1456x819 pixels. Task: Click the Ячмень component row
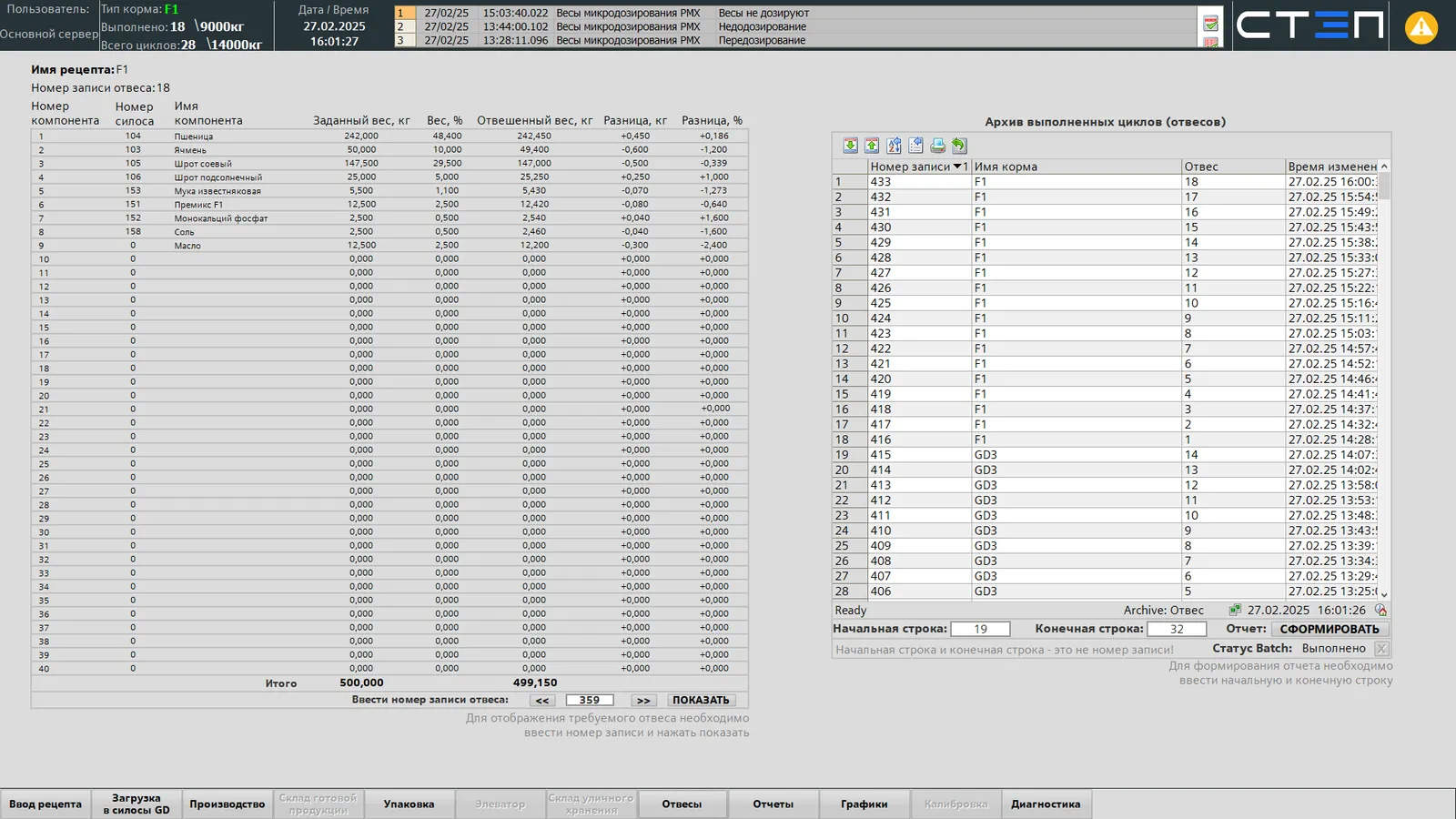[x=389, y=150]
